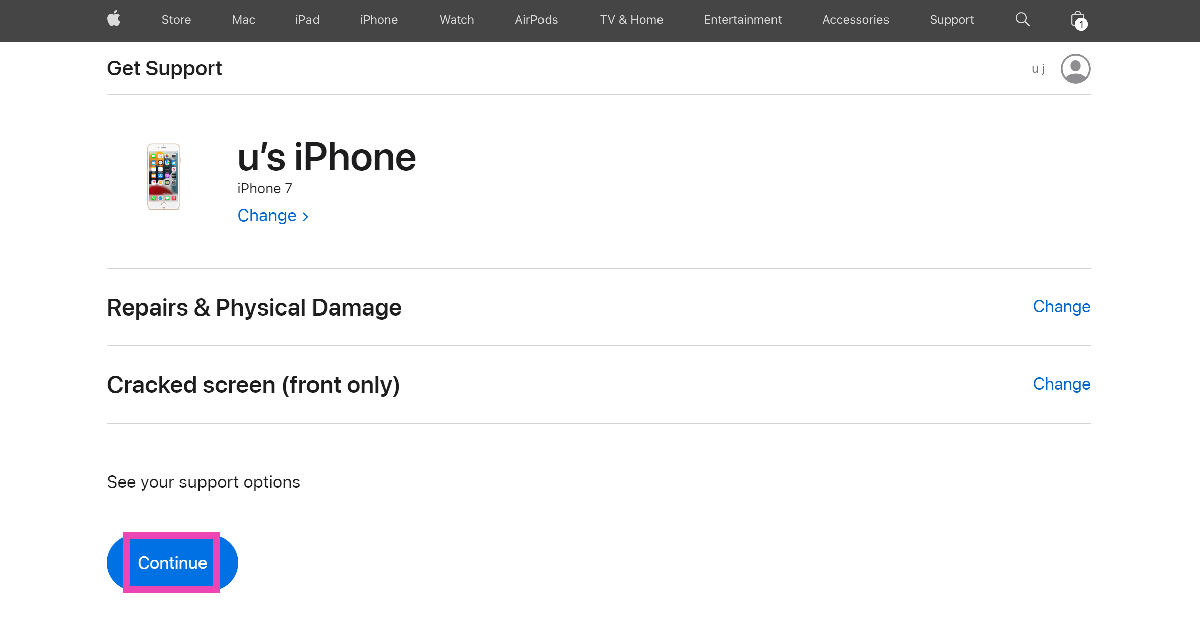The height and width of the screenshot is (628, 1200).
Task: Change the Cracked screen selection
Action: coord(1061,384)
